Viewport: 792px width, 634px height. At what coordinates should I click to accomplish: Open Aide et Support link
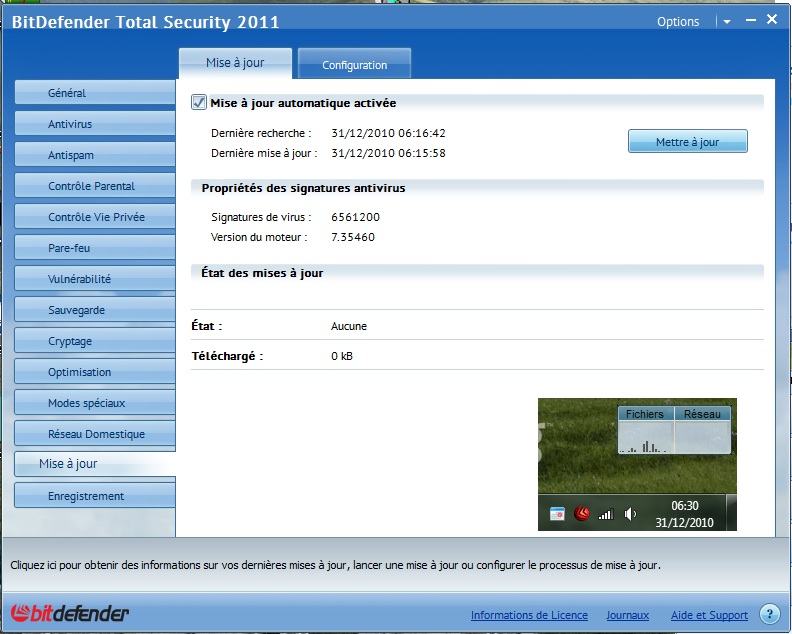tap(709, 615)
